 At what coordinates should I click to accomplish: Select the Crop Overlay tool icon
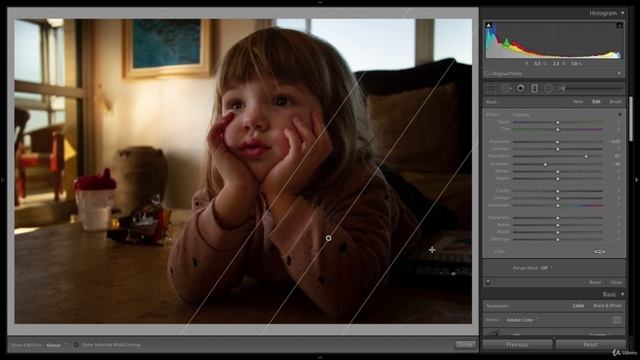click(491, 88)
